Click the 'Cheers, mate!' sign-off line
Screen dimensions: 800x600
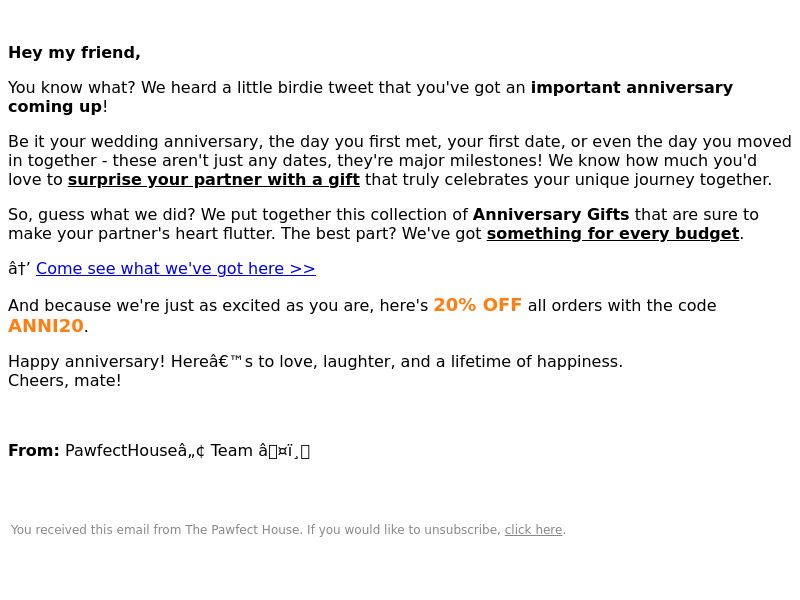point(65,381)
